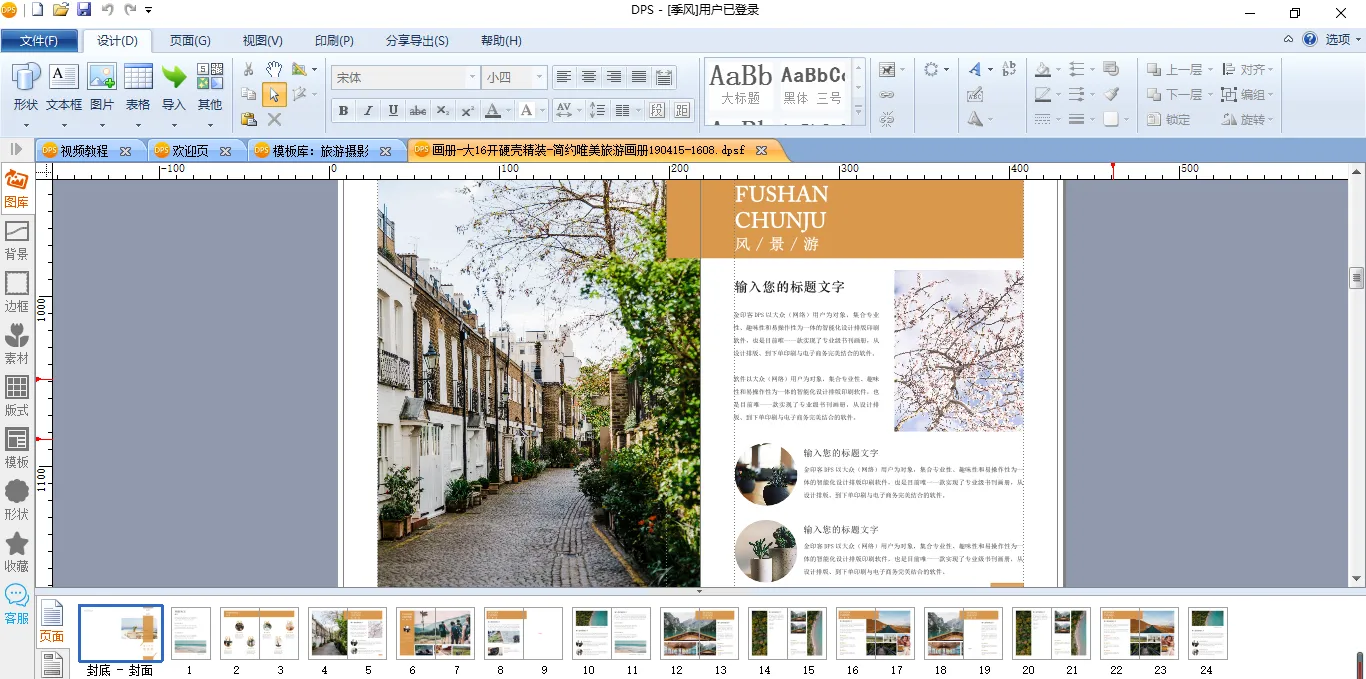Switch to the 页面(G) ribbon tab
Image resolution: width=1366 pixels, height=679 pixels.
[190, 41]
